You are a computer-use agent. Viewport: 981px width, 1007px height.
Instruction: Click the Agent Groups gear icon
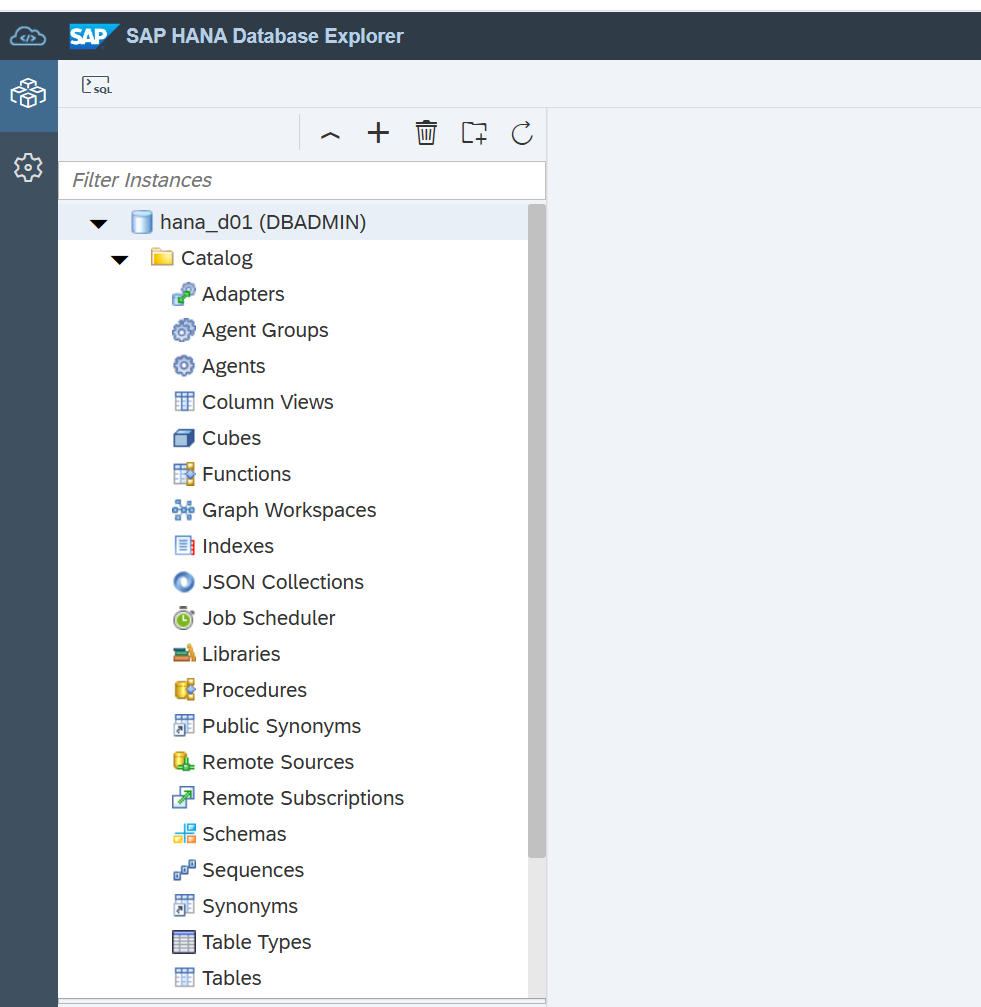pos(184,330)
